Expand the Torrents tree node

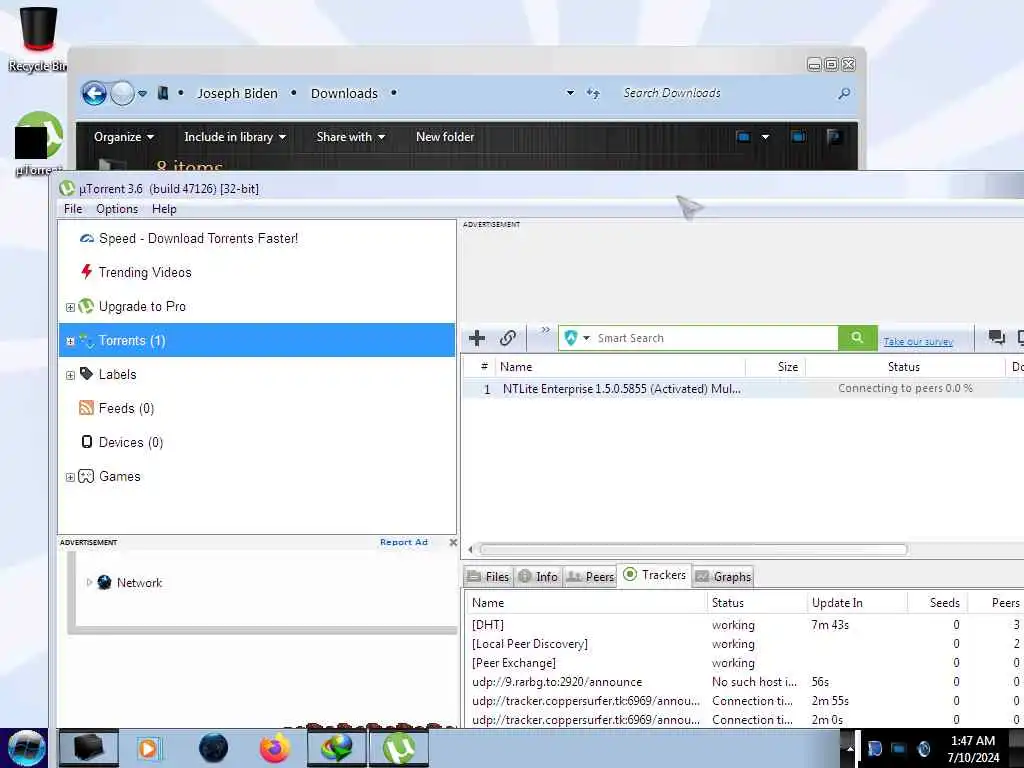tap(70, 341)
